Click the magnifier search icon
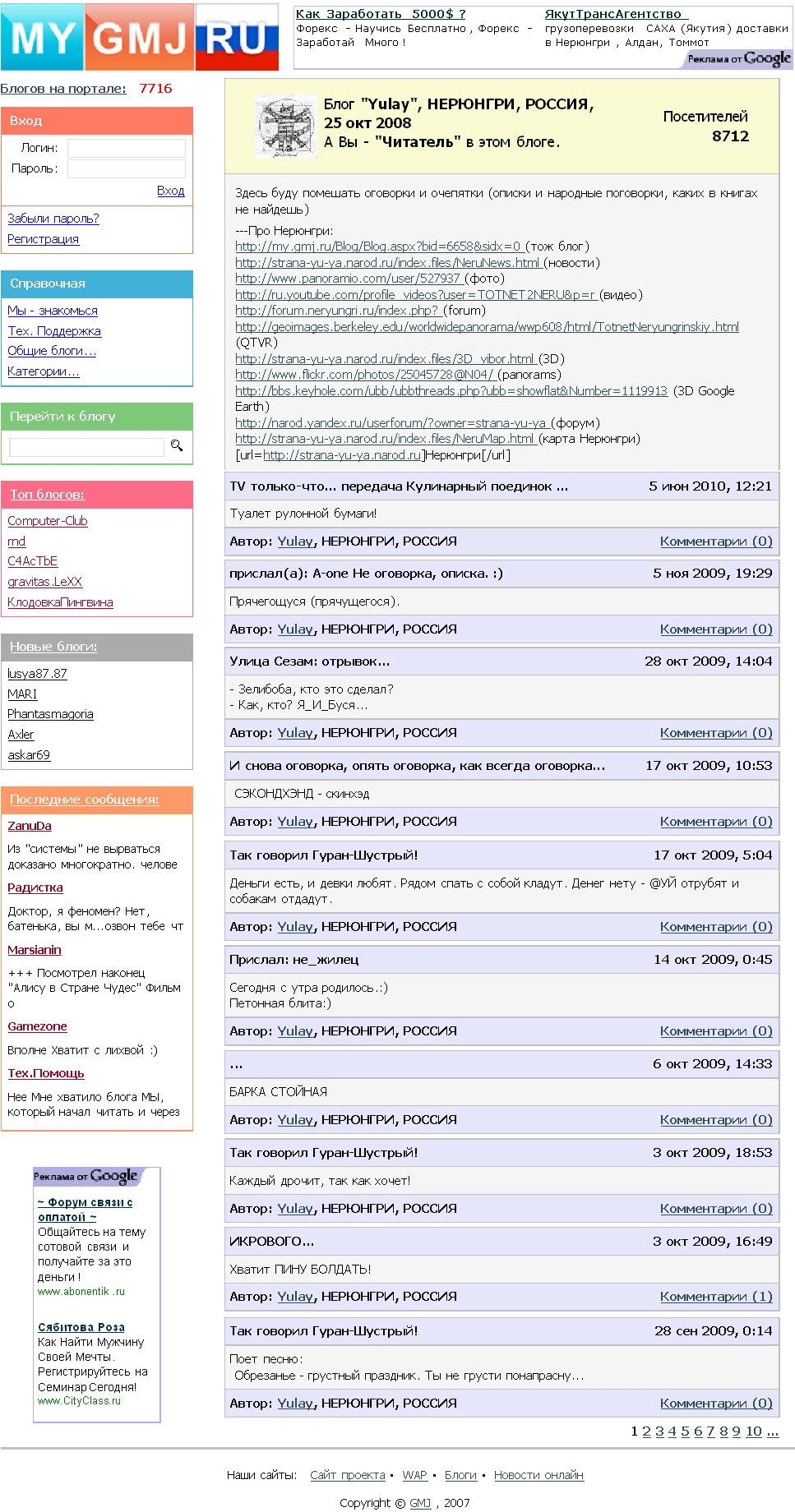This screenshot has height=1512, width=795. pos(176,445)
